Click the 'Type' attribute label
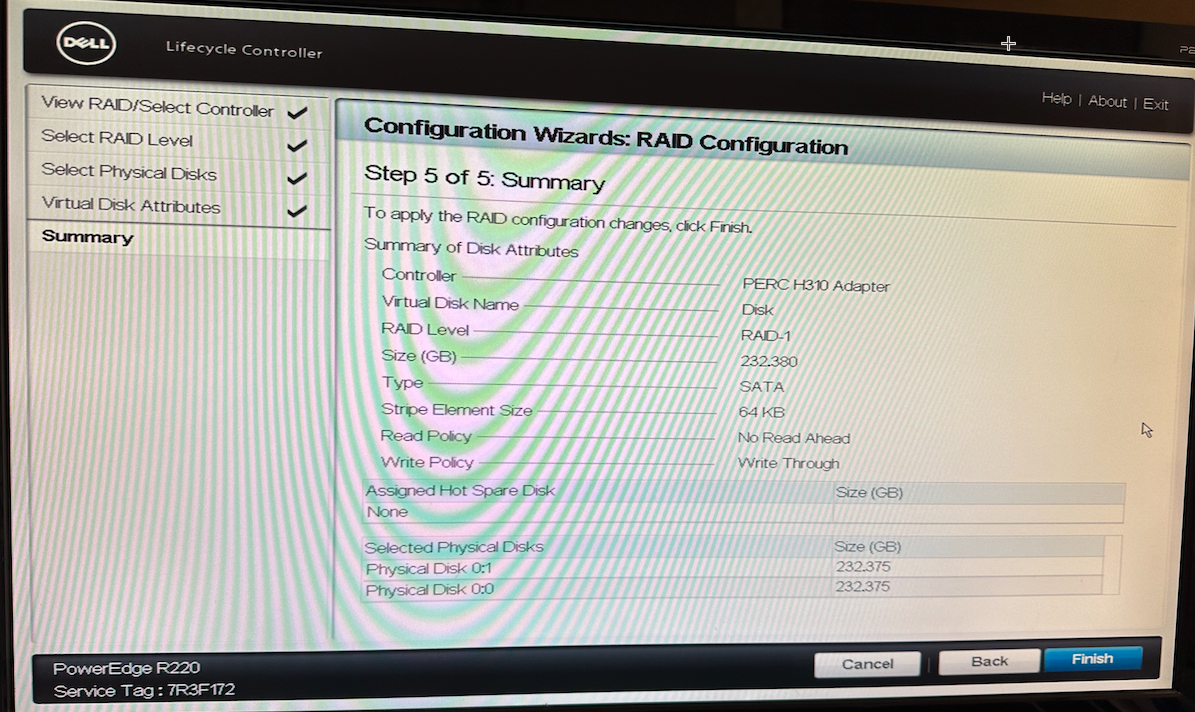This screenshot has height=712, width=1195. (x=402, y=382)
